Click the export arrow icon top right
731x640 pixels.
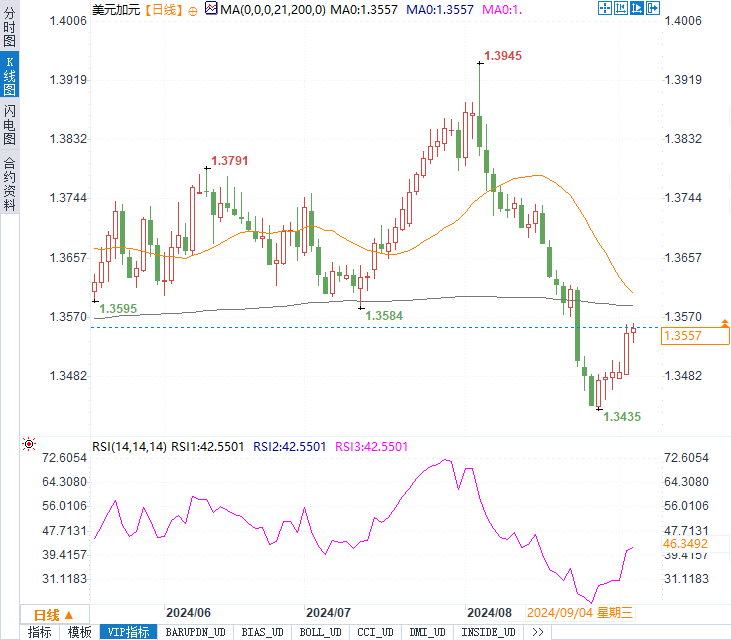tap(653, 8)
